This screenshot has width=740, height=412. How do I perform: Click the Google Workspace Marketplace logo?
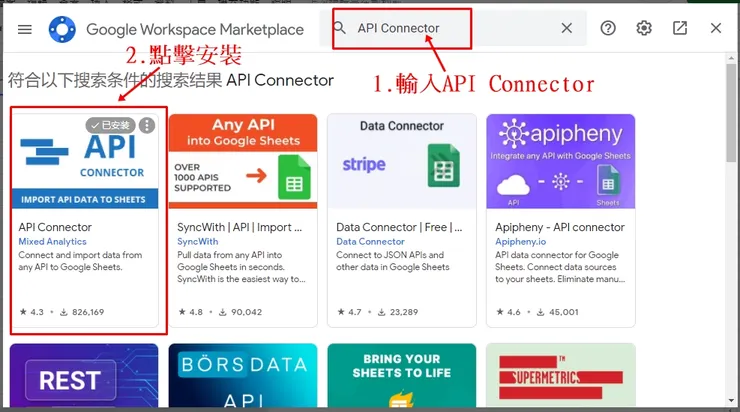point(62,29)
